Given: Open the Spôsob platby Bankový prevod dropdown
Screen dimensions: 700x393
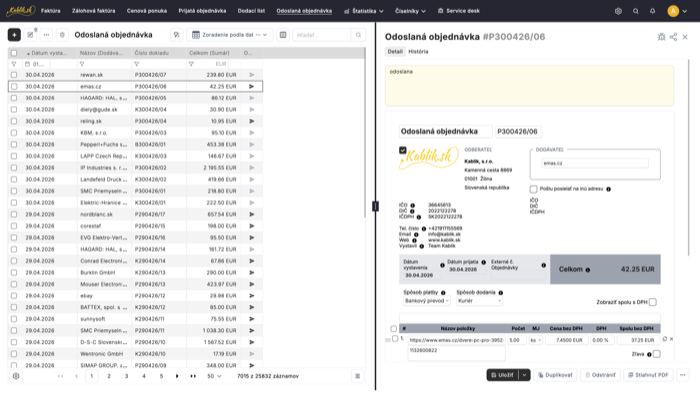Looking at the screenshot, I should click(x=427, y=301).
